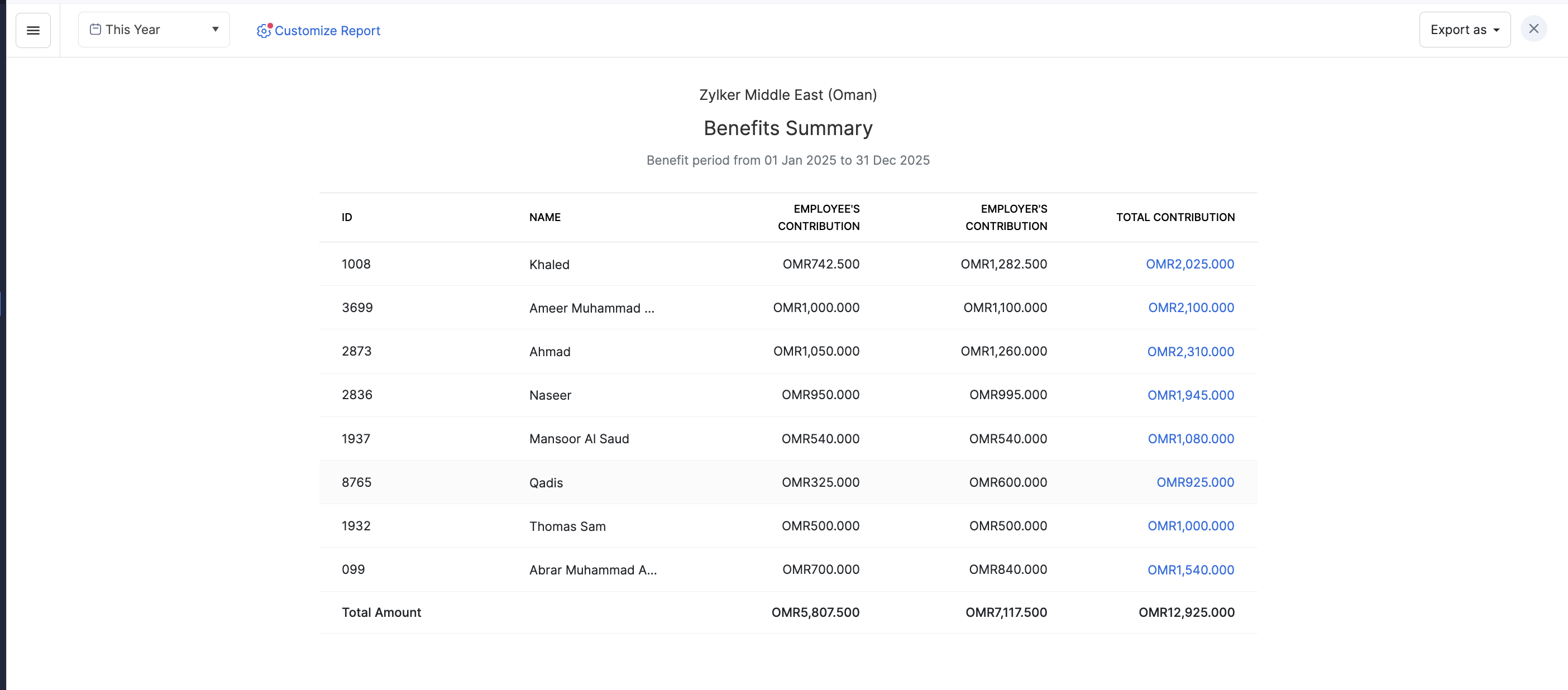Open the hamburger menu sidebar
Viewport: 1568px width, 690px height.
(33, 30)
